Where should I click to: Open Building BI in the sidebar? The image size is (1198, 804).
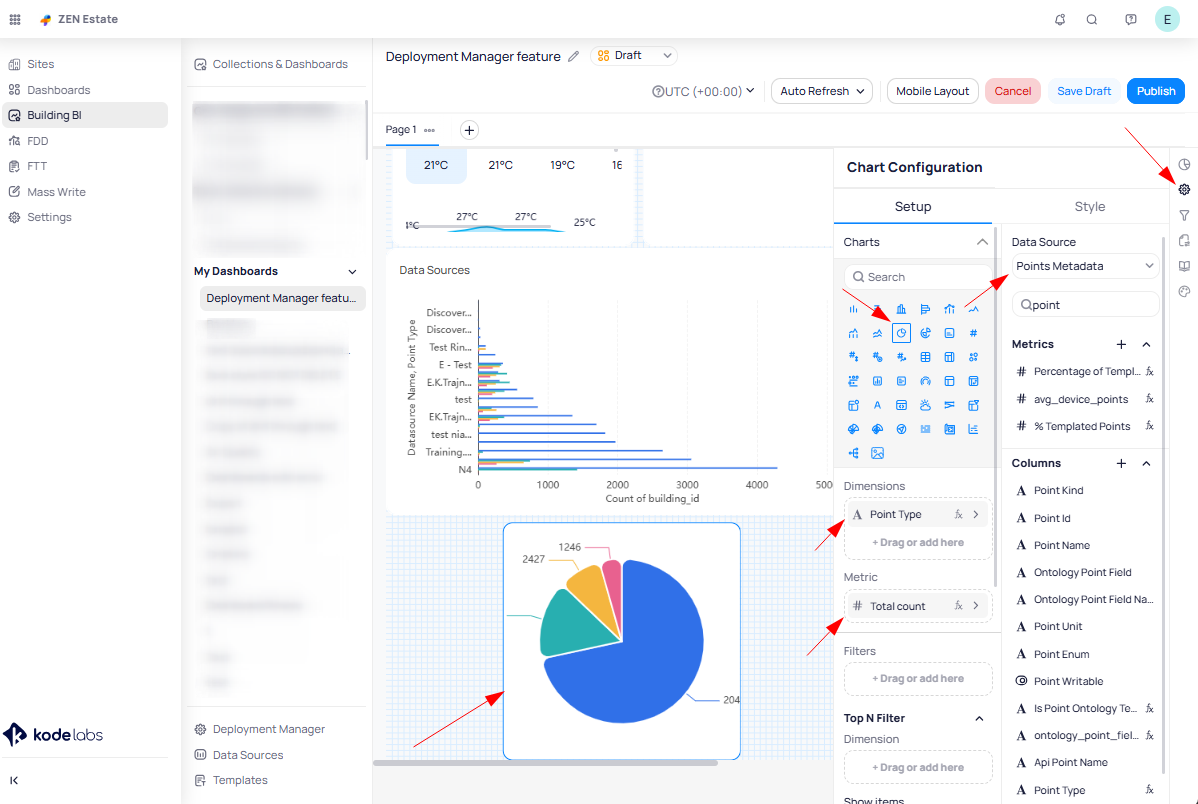(55, 115)
